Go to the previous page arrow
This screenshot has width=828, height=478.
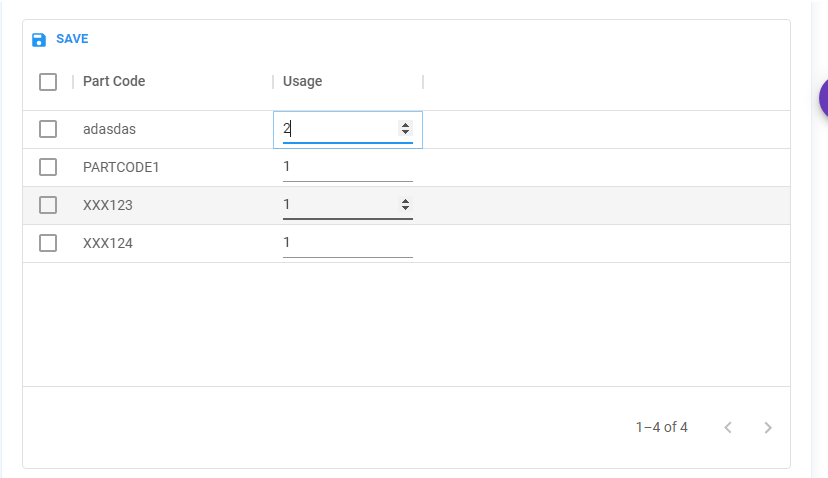728,427
